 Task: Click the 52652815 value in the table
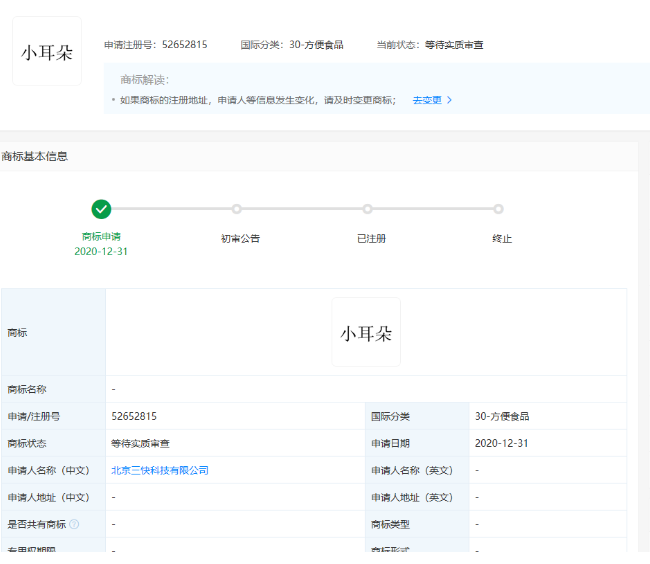pyautogui.click(x=134, y=416)
